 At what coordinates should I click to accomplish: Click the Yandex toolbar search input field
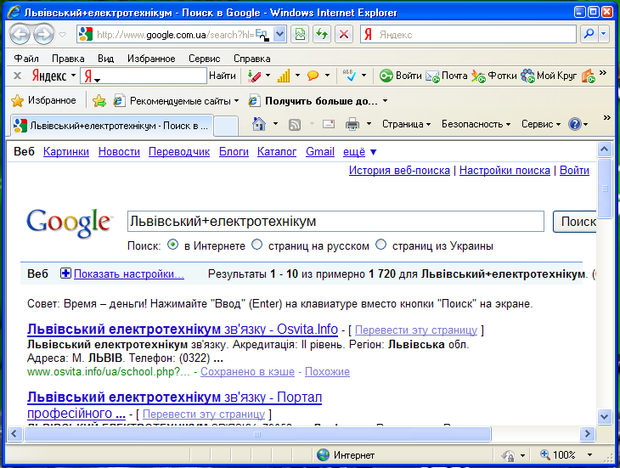coord(143,75)
